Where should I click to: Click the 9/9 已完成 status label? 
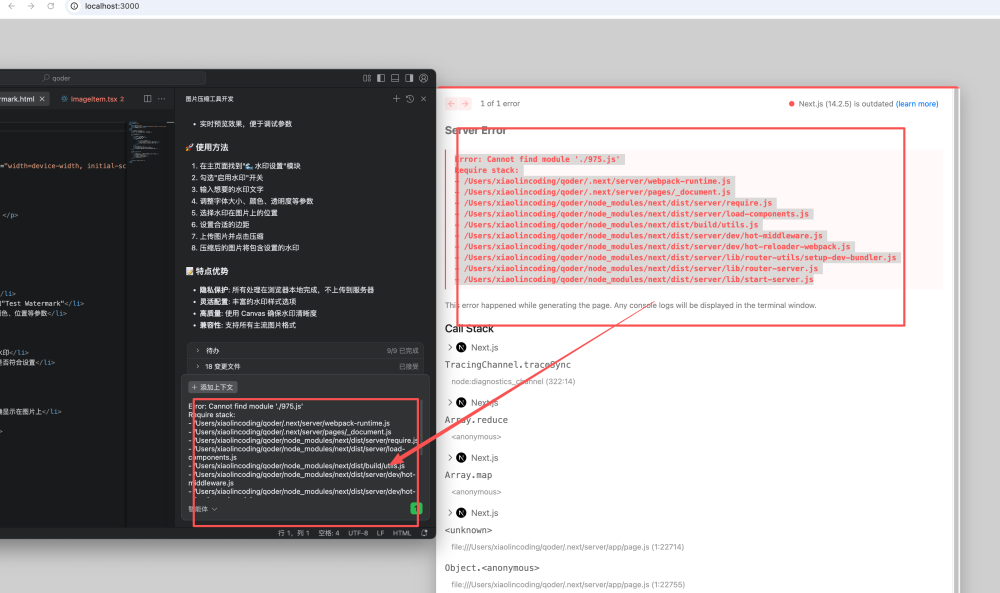[x=402, y=351]
